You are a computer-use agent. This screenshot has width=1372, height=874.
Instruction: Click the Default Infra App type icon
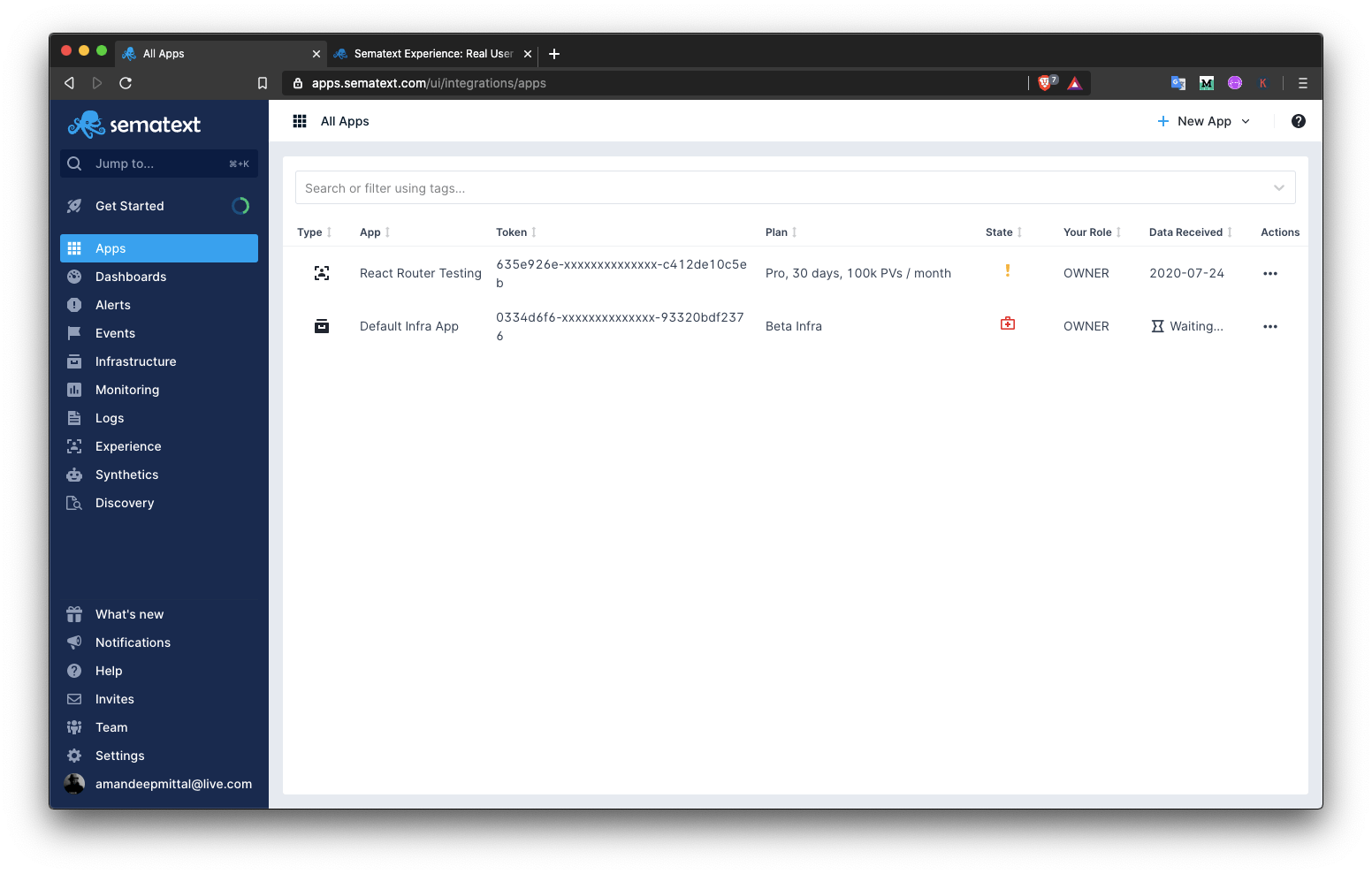pyautogui.click(x=322, y=326)
